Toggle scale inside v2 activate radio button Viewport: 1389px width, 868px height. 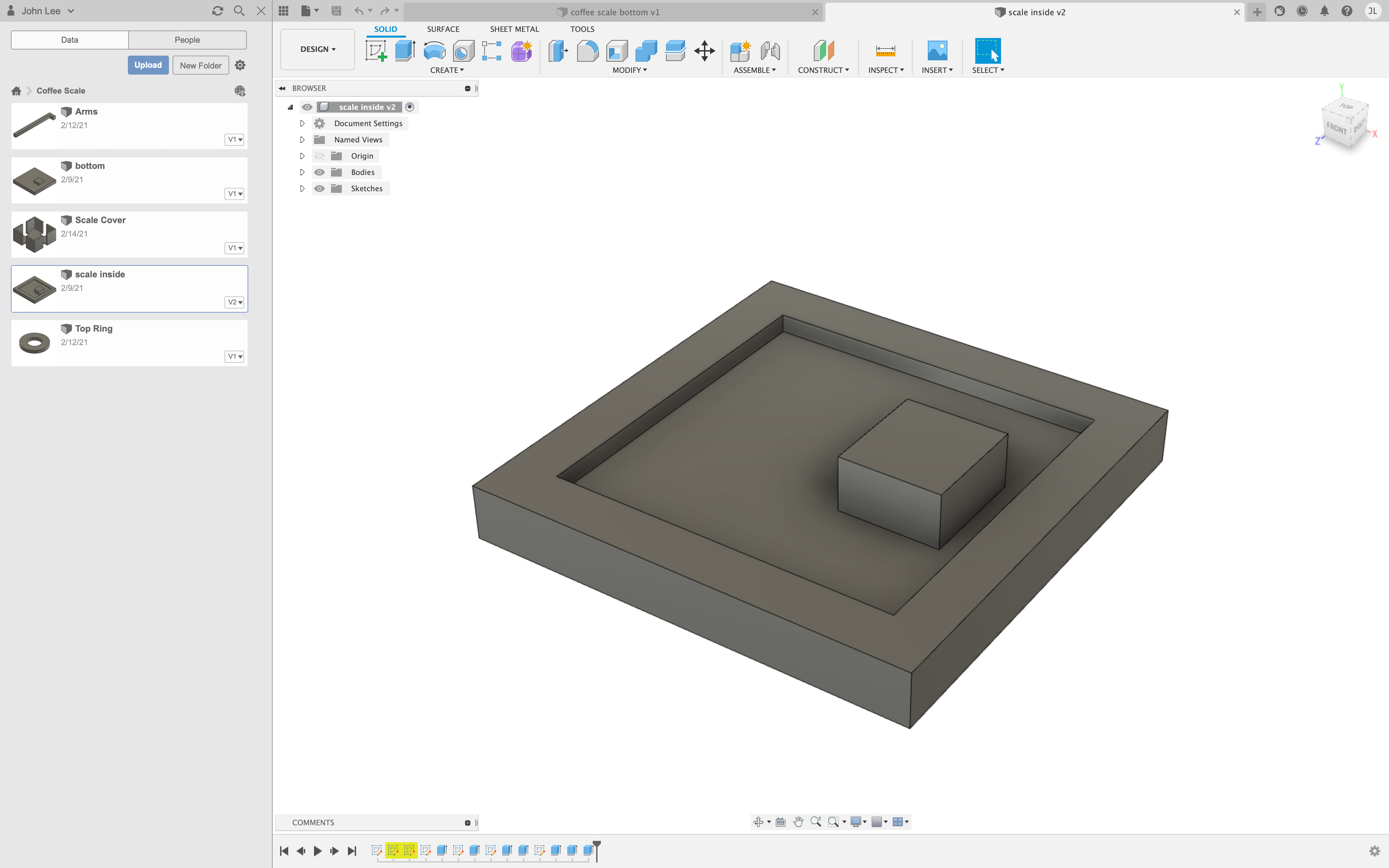(x=410, y=107)
